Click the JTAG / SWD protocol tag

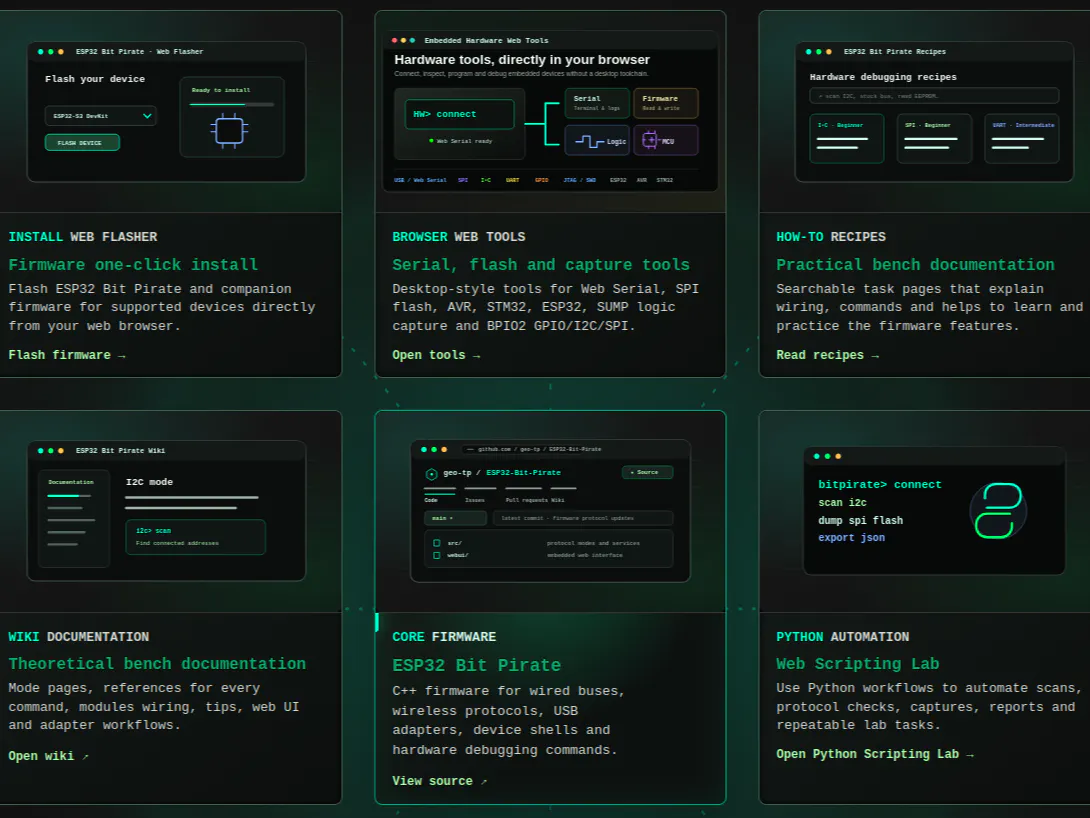579,180
